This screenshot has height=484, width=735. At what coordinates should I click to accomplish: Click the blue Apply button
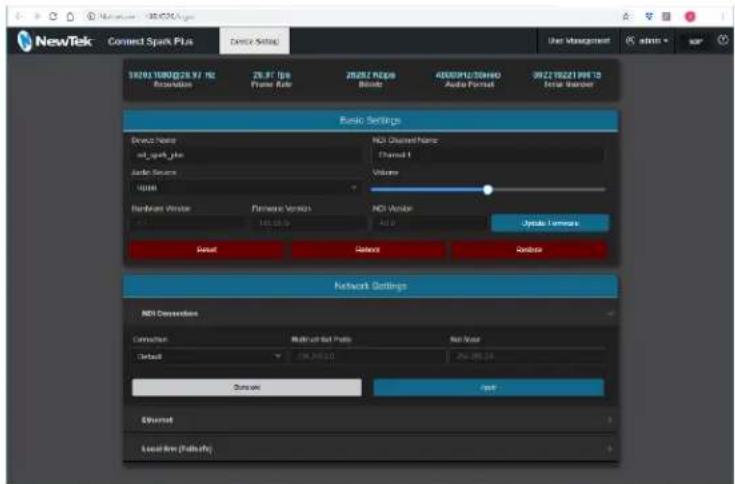click(488, 387)
